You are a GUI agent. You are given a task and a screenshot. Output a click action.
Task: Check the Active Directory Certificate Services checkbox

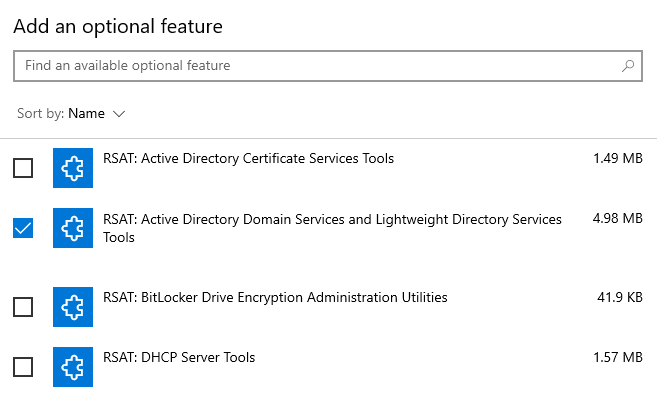23,168
